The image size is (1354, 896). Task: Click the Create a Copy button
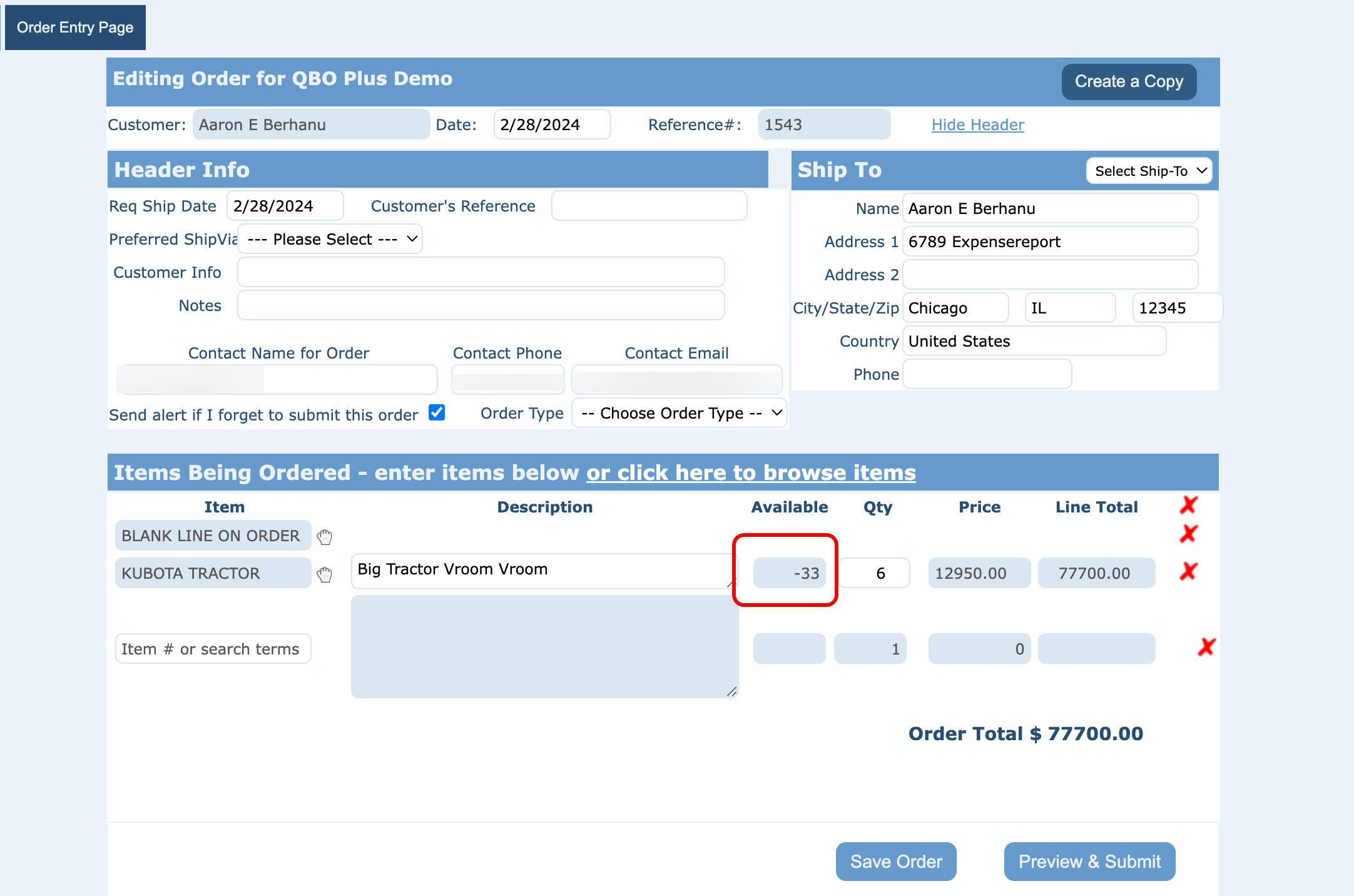1129,81
